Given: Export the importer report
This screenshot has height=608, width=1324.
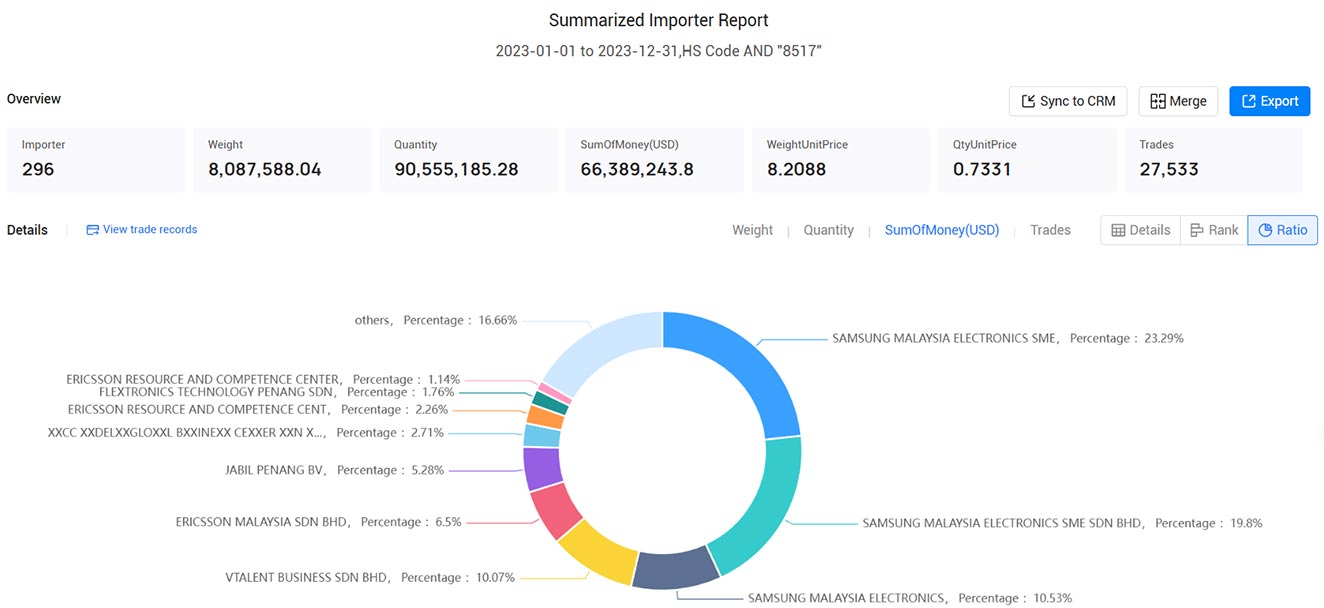Looking at the screenshot, I should [1269, 101].
